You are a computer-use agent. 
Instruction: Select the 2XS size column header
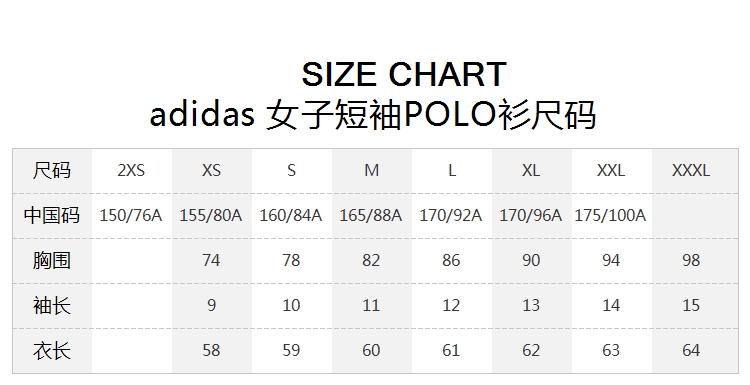pos(131,170)
